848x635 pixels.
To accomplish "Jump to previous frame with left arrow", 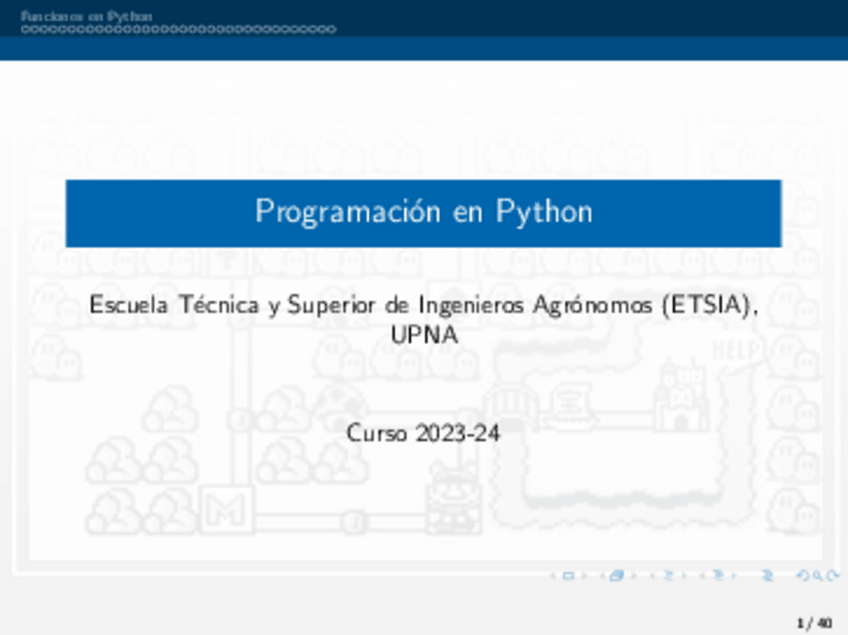I will pos(602,576).
